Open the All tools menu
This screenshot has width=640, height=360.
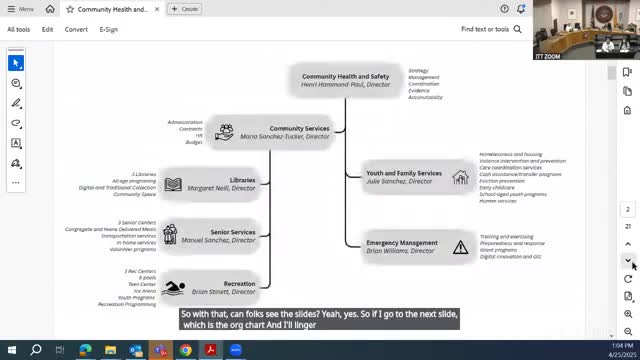19,29
